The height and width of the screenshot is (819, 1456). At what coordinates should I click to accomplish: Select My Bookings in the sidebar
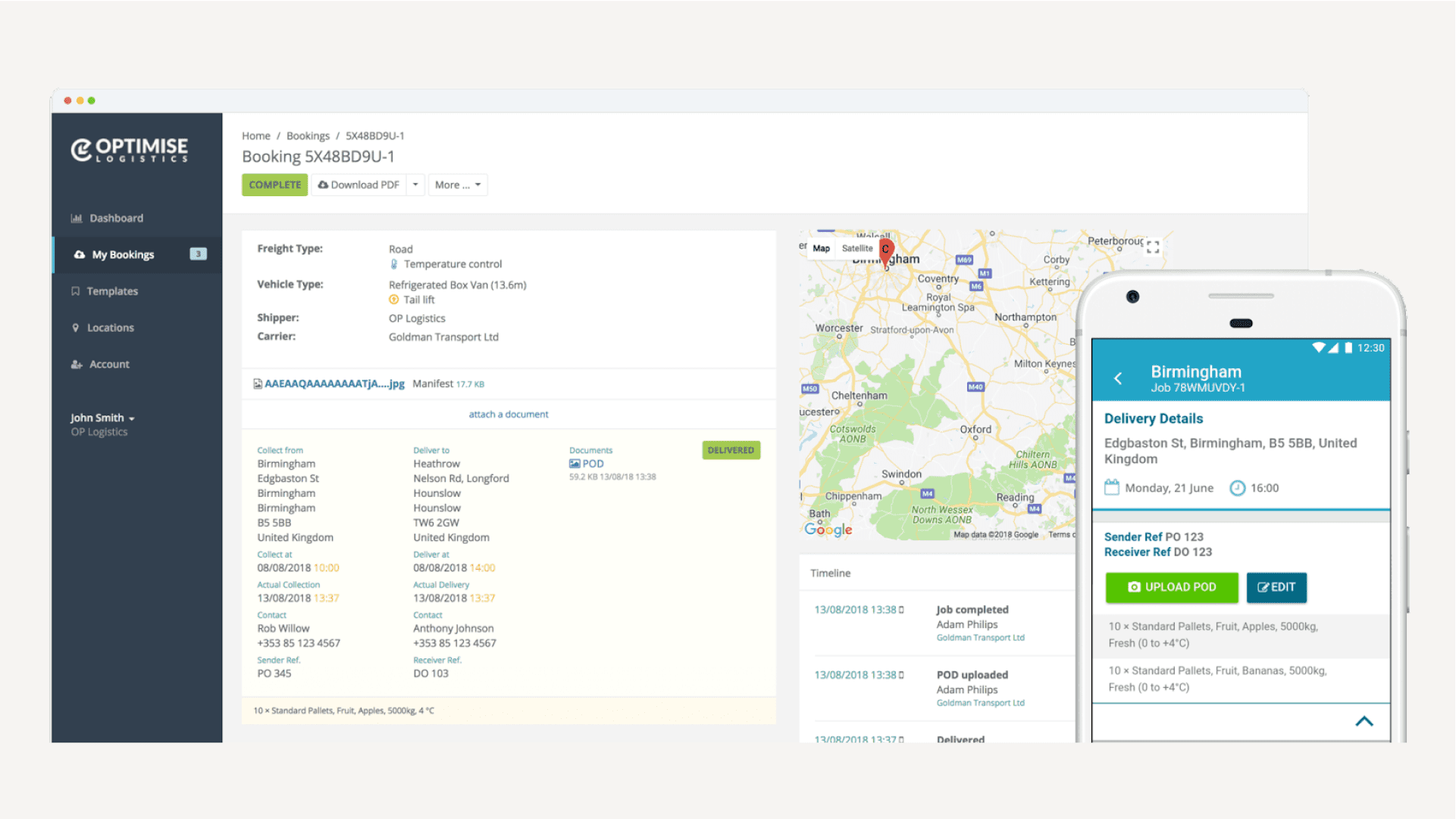[x=123, y=255]
